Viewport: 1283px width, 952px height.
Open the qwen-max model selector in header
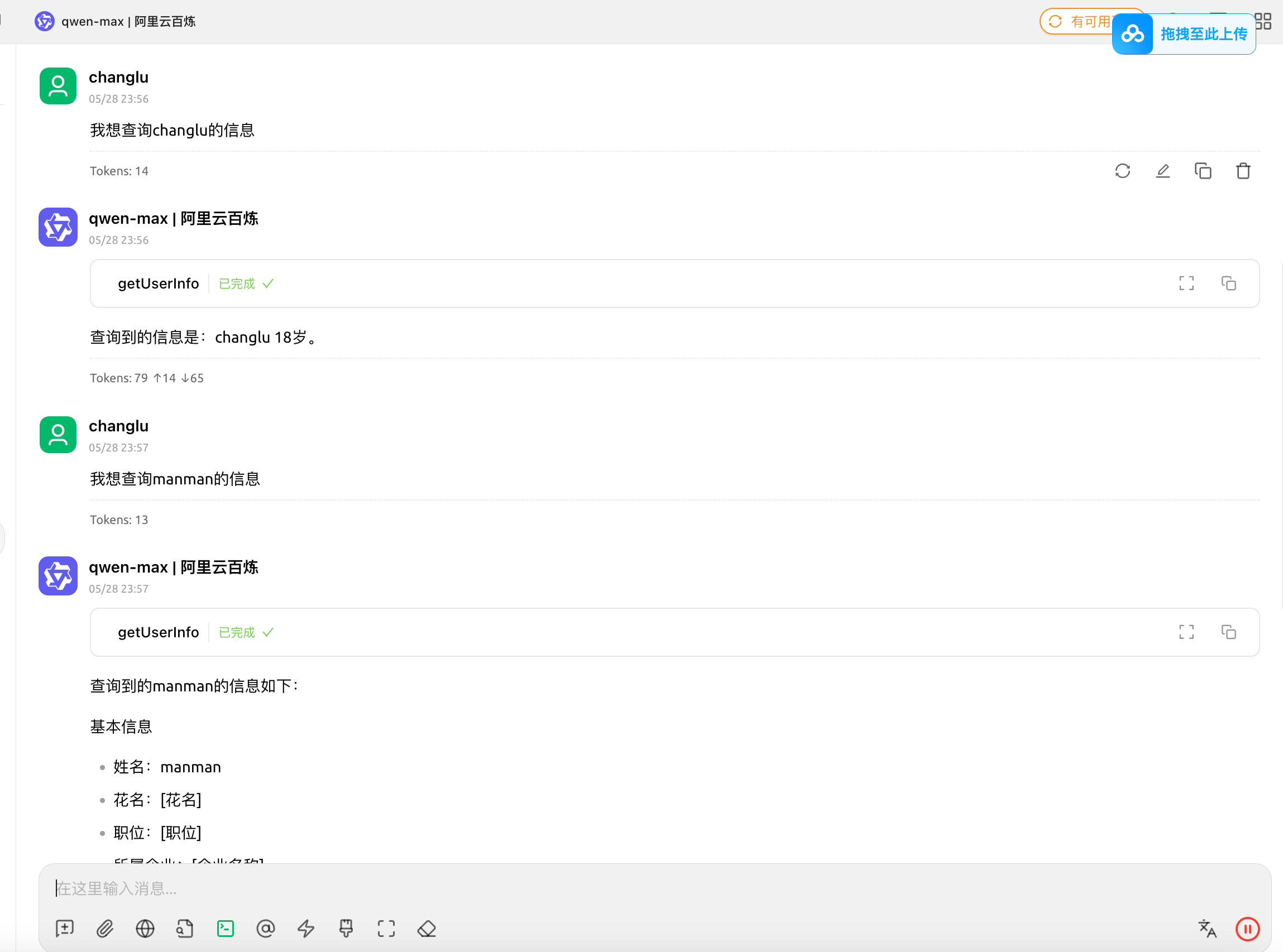coord(116,21)
